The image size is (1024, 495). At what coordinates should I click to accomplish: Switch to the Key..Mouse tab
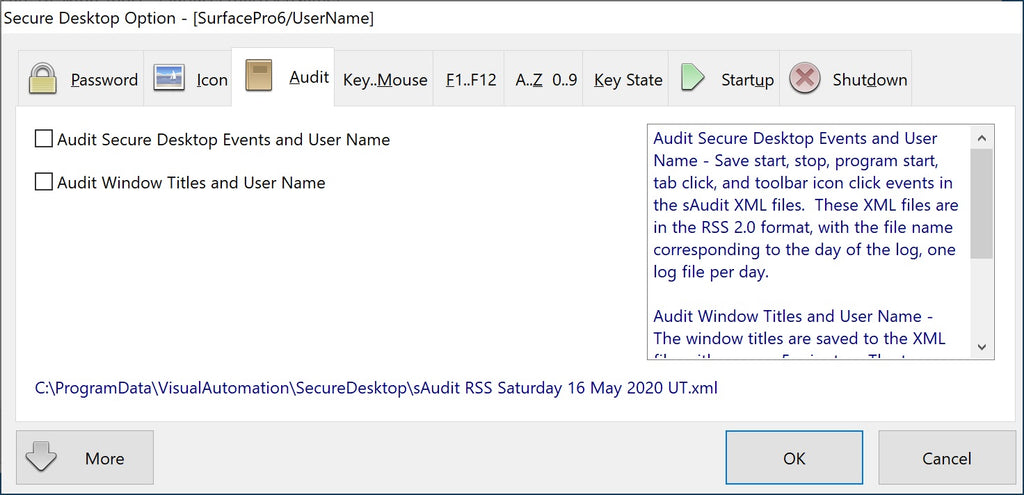coord(385,80)
